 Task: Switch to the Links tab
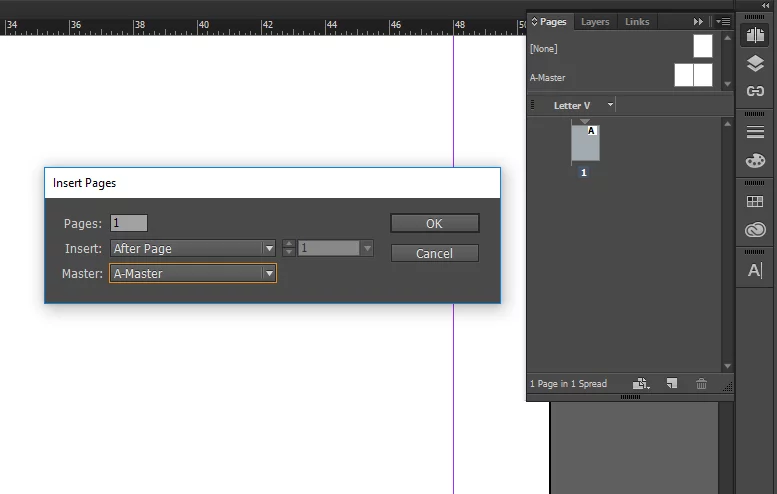tap(637, 22)
